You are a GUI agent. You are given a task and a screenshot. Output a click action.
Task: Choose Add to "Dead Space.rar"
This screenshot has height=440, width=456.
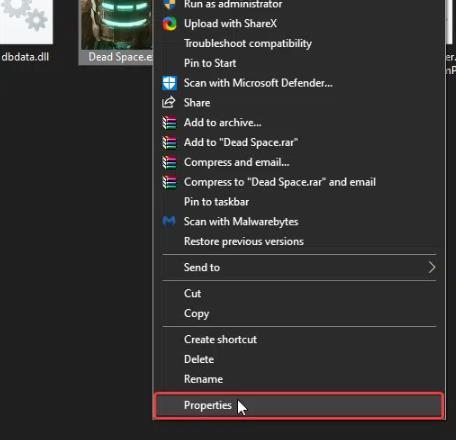coord(299,142)
